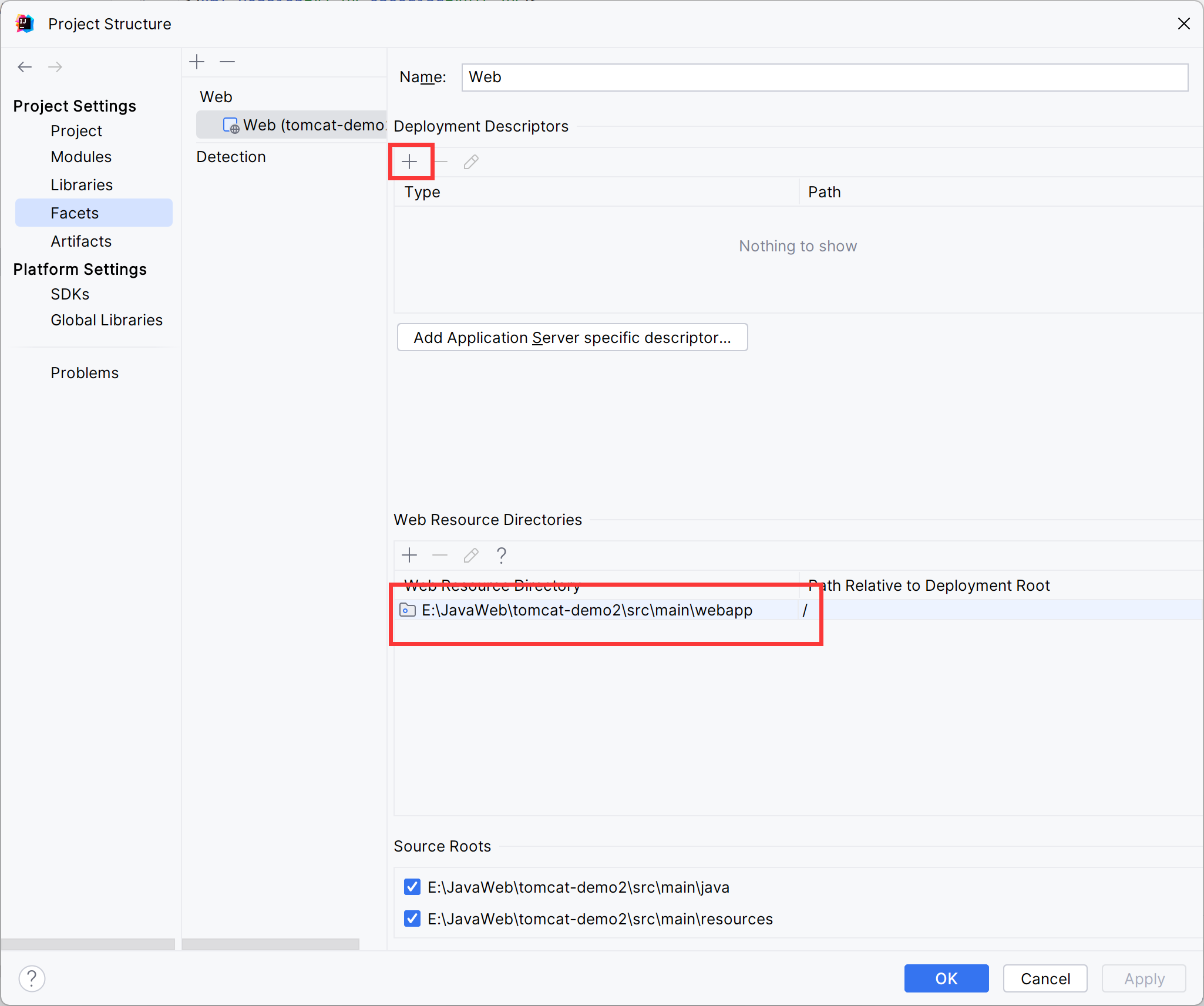Click Add Application Server specific descriptor button
Viewport: 1204px width, 1006px height.
572,338
